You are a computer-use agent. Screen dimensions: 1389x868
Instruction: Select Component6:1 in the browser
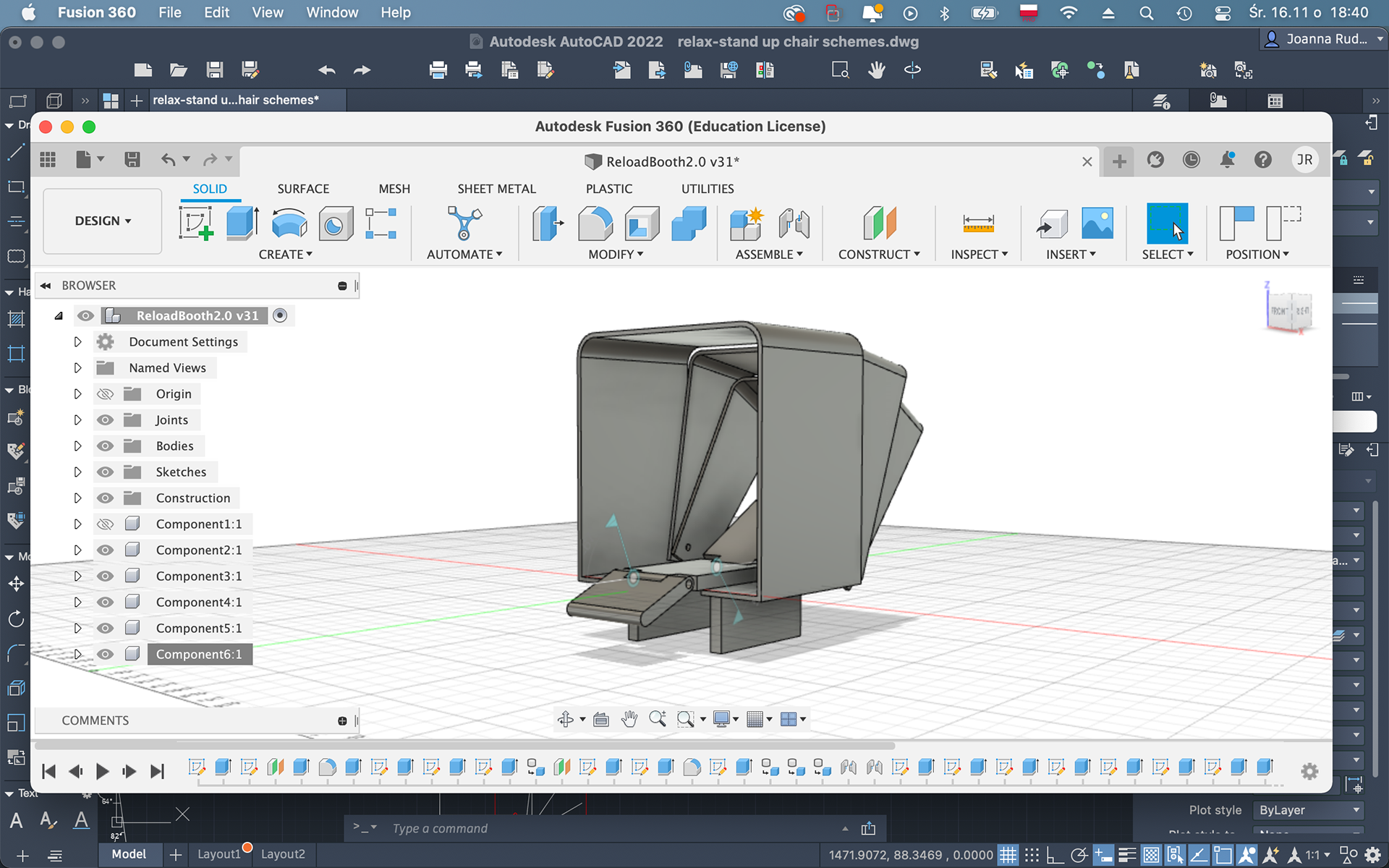(x=199, y=654)
